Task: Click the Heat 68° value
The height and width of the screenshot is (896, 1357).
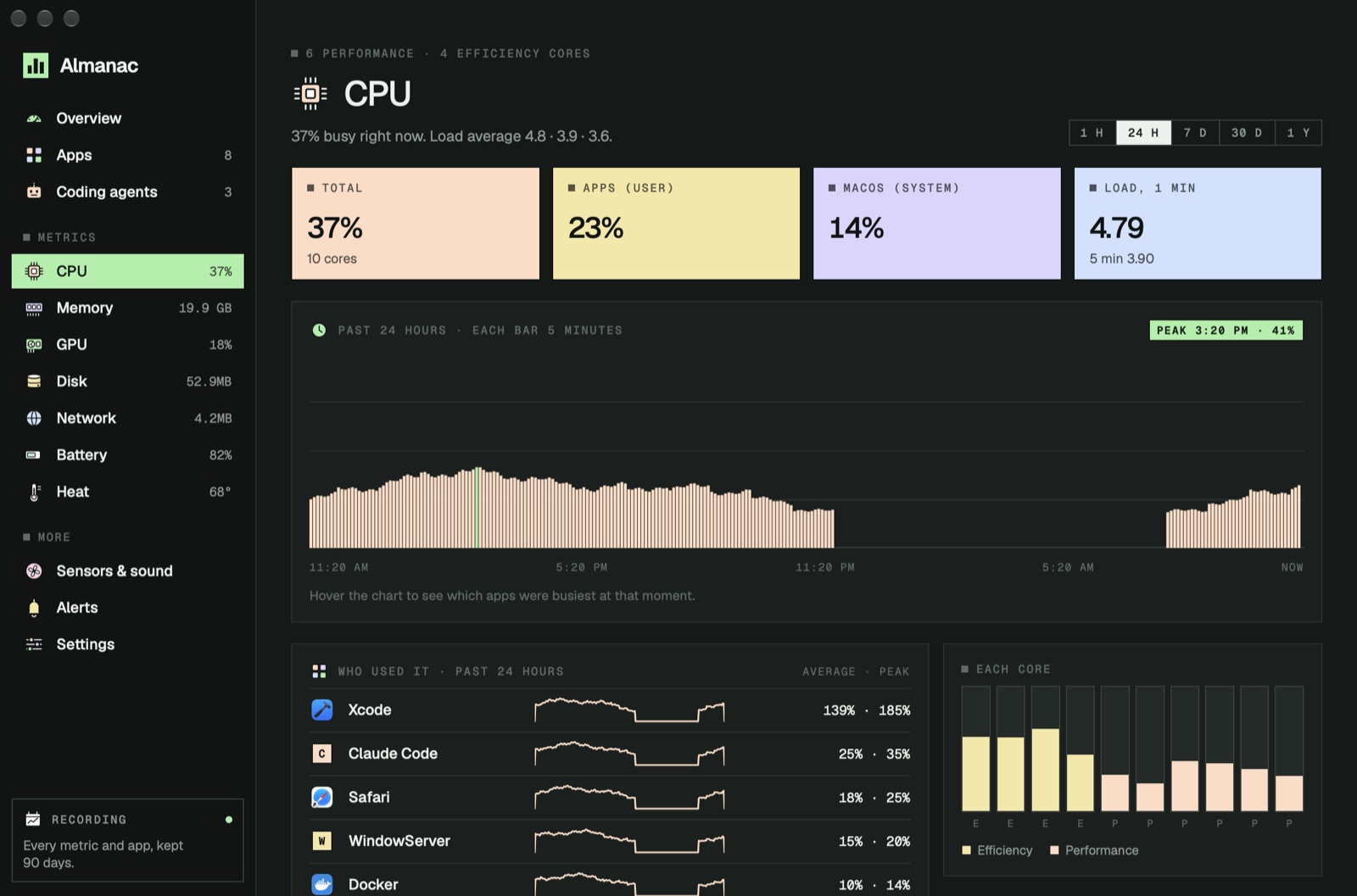Action: point(221,492)
